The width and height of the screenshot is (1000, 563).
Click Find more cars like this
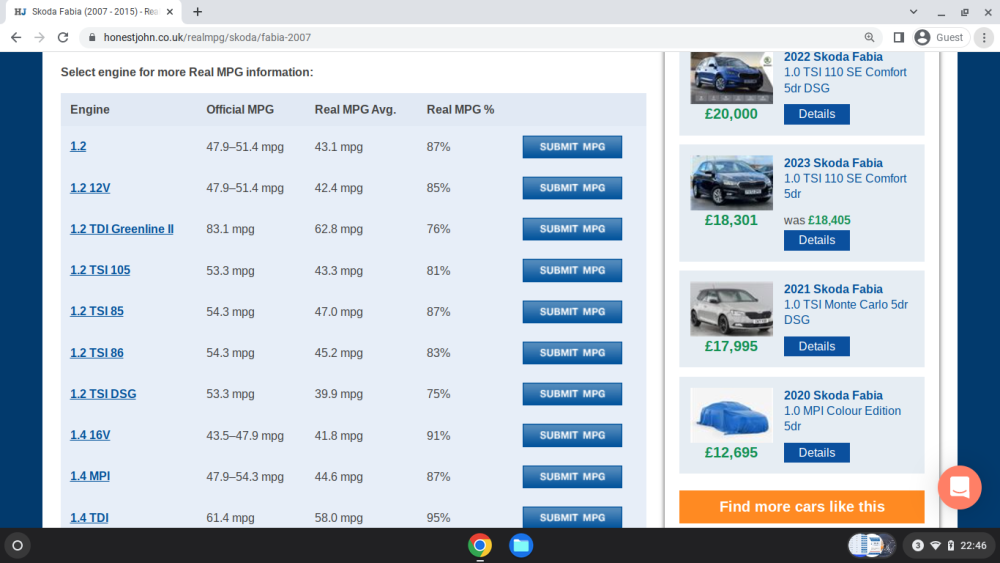tap(802, 507)
